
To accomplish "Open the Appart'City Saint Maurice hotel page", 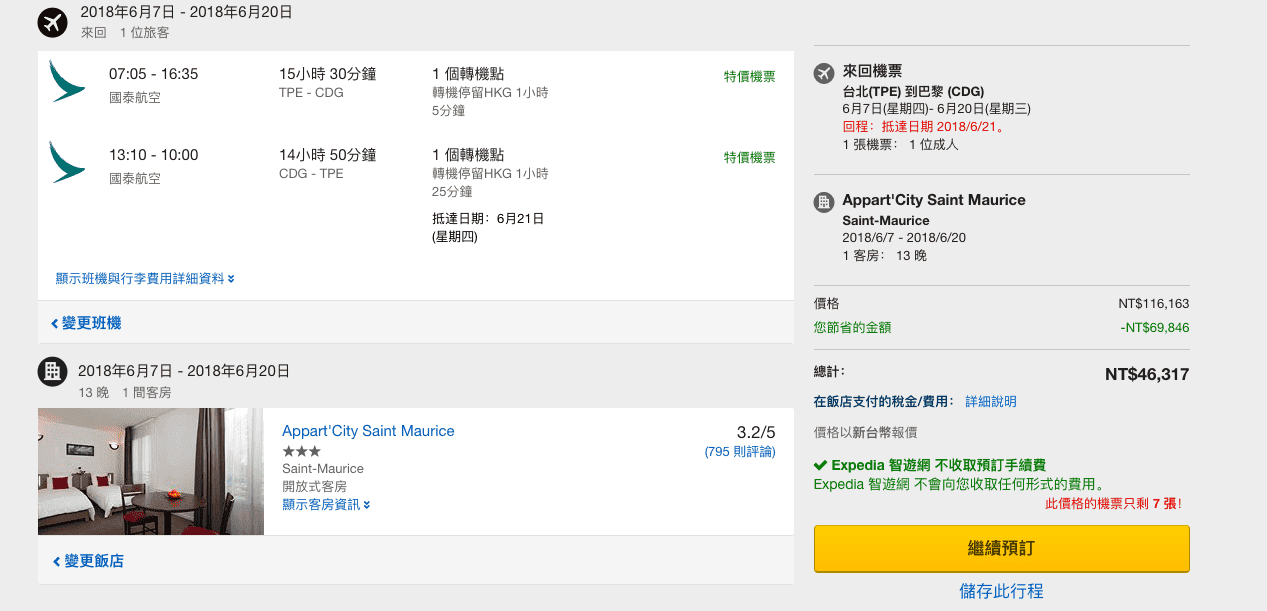I will (368, 430).
